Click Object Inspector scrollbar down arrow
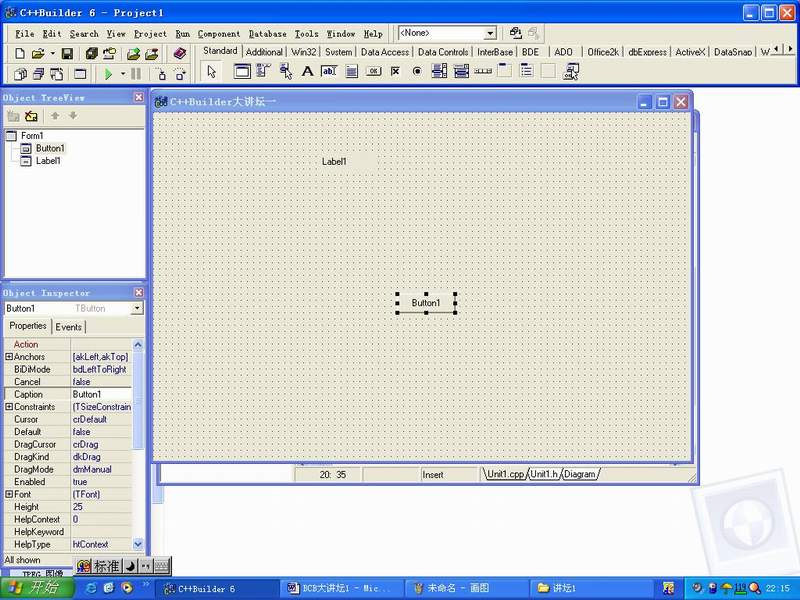800x600 pixels. pos(138,544)
